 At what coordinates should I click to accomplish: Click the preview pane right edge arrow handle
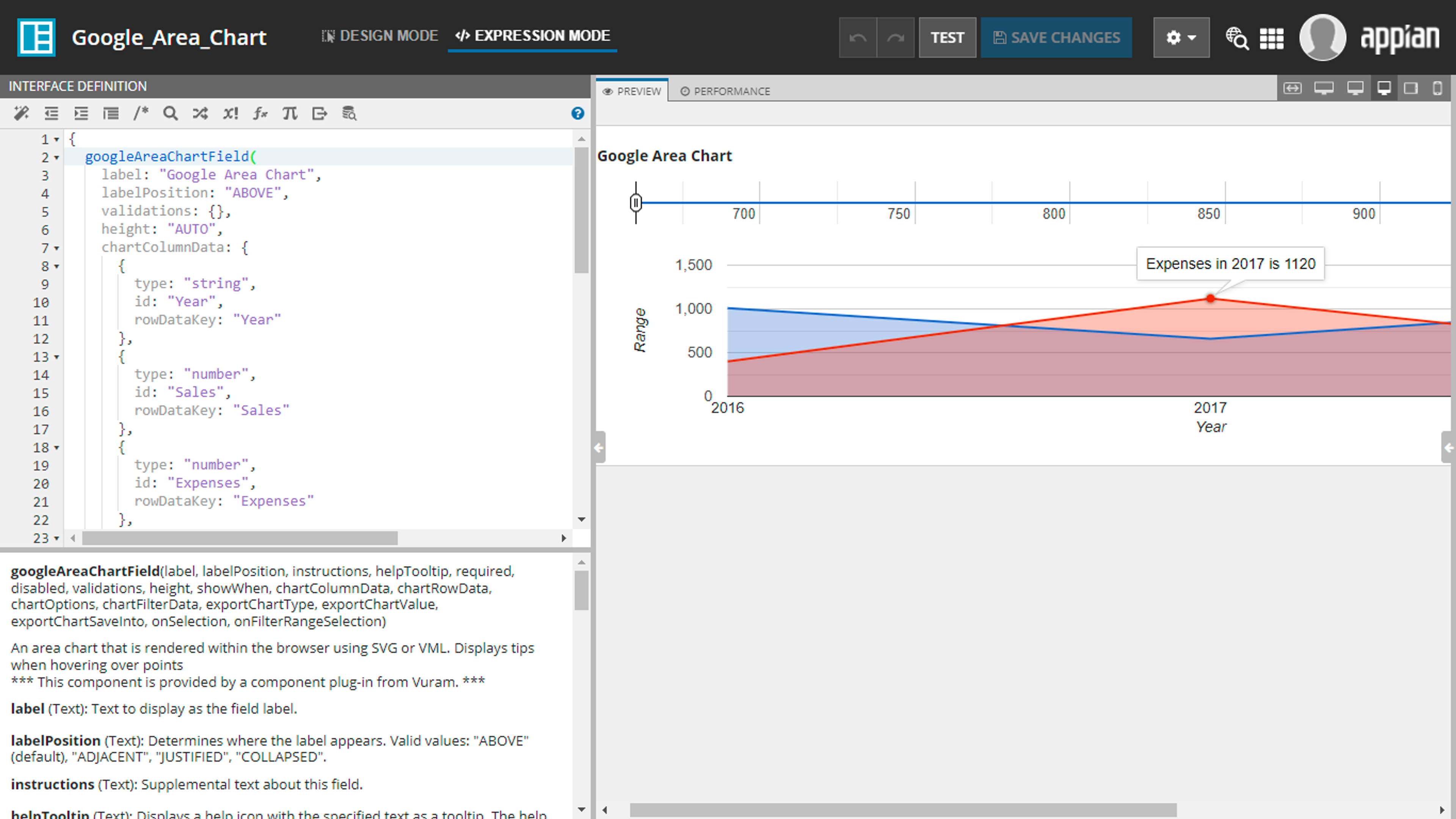click(x=1448, y=447)
